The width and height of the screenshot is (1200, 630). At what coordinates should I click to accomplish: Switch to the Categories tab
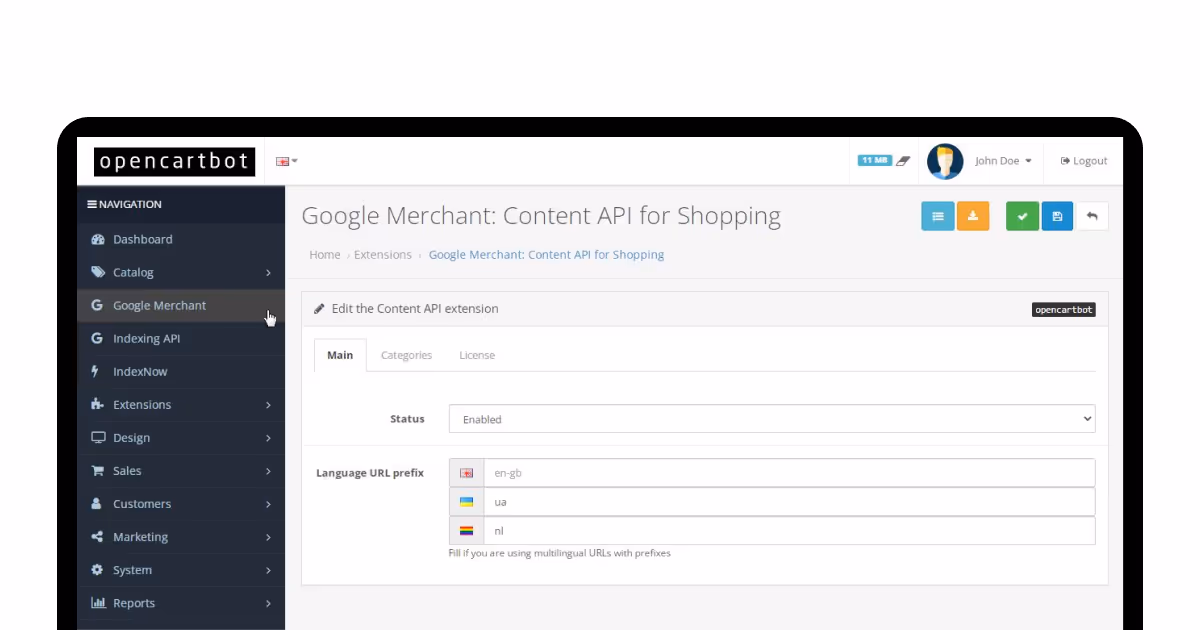tap(406, 355)
